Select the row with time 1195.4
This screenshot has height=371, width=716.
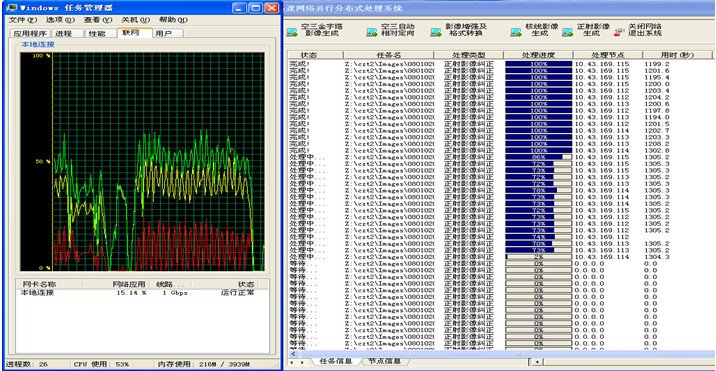pos(500,77)
